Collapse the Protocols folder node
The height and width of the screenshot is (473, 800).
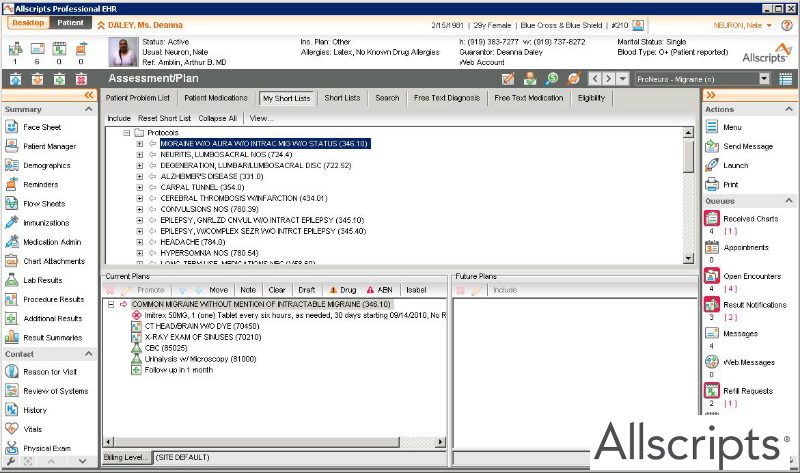(x=127, y=132)
